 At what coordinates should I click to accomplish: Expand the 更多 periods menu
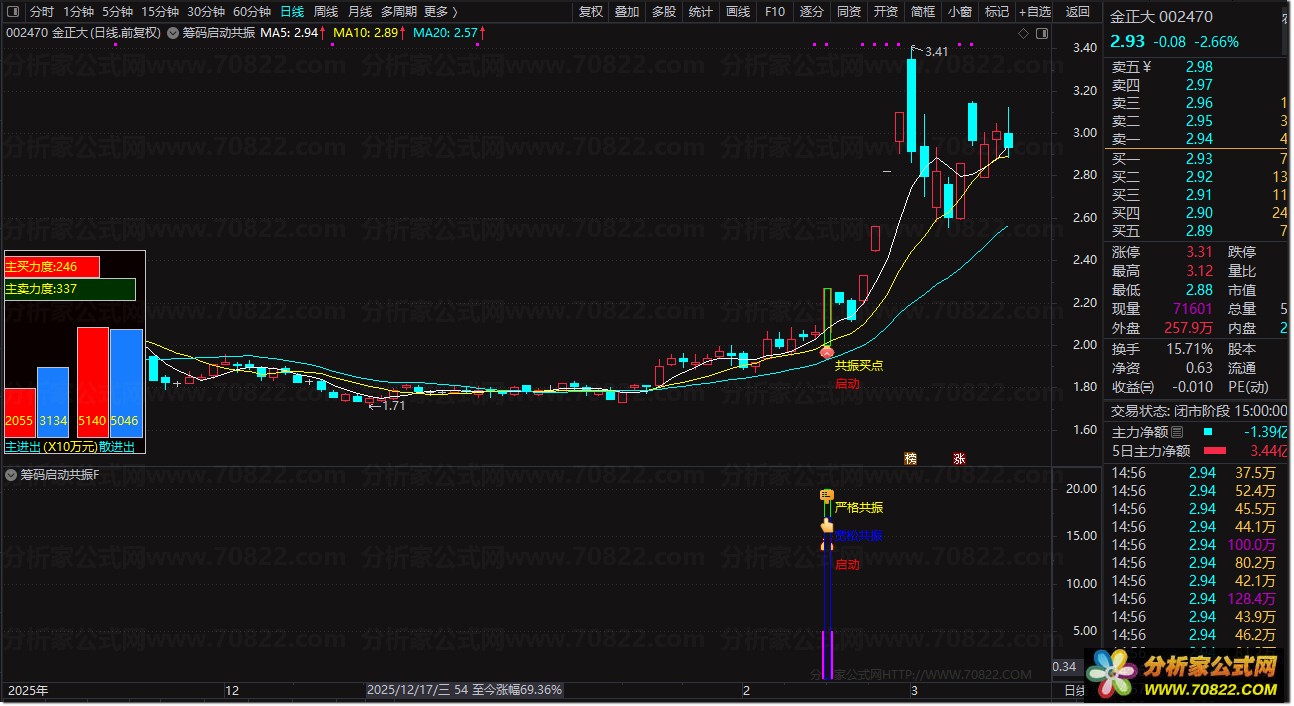pyautogui.click(x=440, y=12)
